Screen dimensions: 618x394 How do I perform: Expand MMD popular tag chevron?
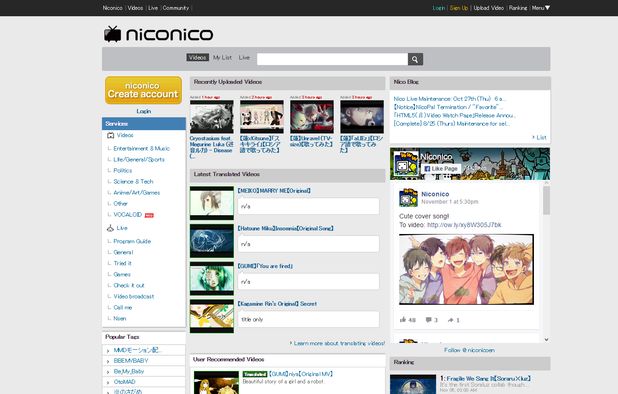[x=108, y=351]
